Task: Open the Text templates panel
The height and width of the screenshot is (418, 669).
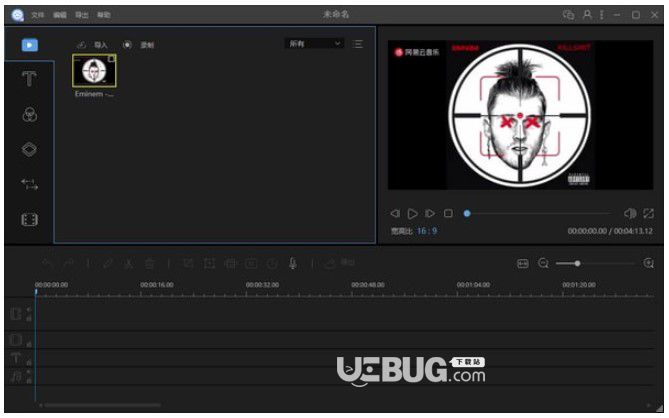Action: pyautogui.click(x=29, y=79)
